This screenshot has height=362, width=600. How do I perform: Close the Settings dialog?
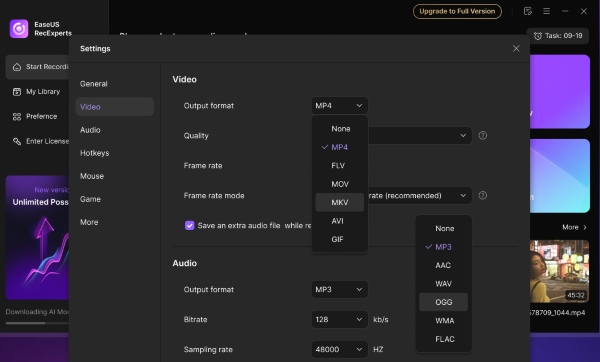point(516,48)
